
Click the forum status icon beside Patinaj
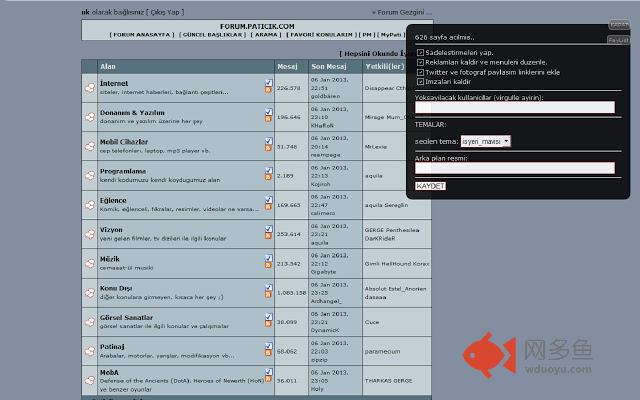coord(90,351)
